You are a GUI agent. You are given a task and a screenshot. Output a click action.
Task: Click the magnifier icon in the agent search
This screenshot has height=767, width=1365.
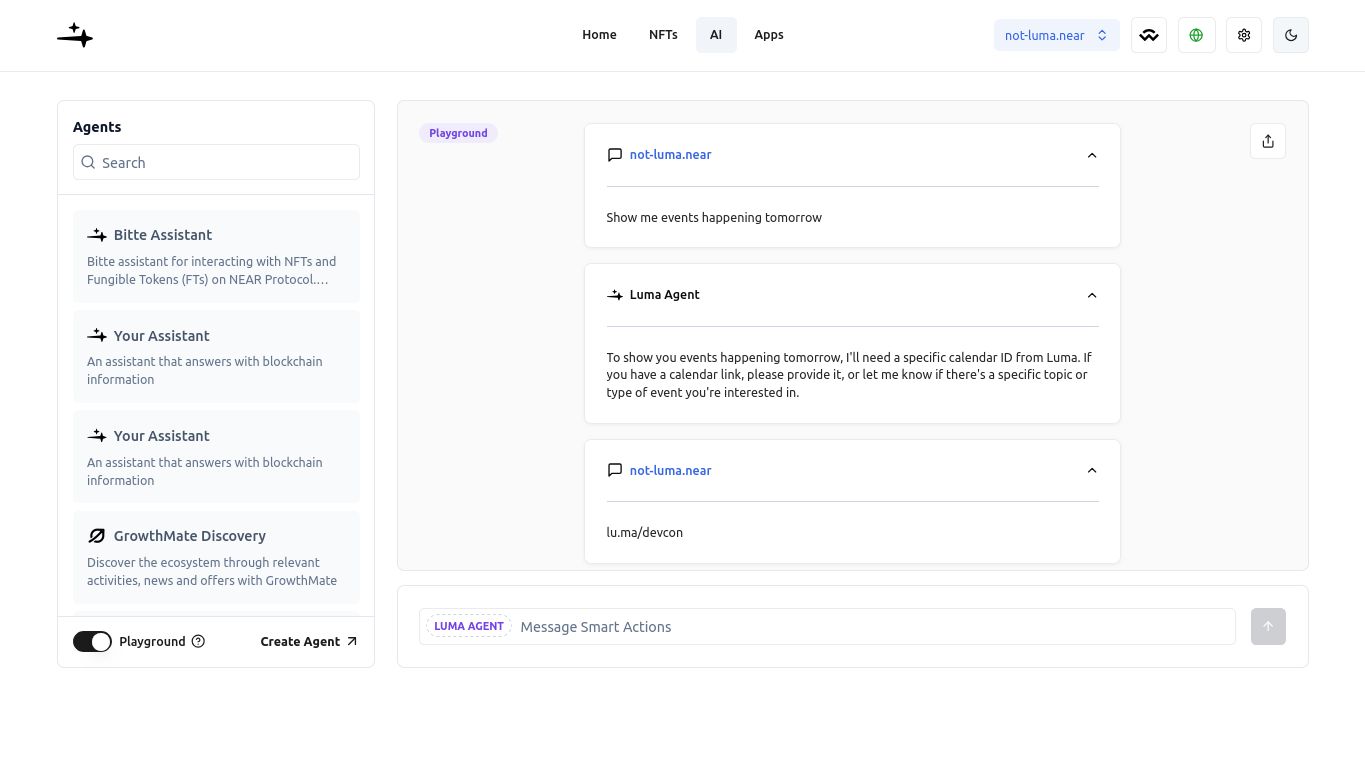click(89, 162)
